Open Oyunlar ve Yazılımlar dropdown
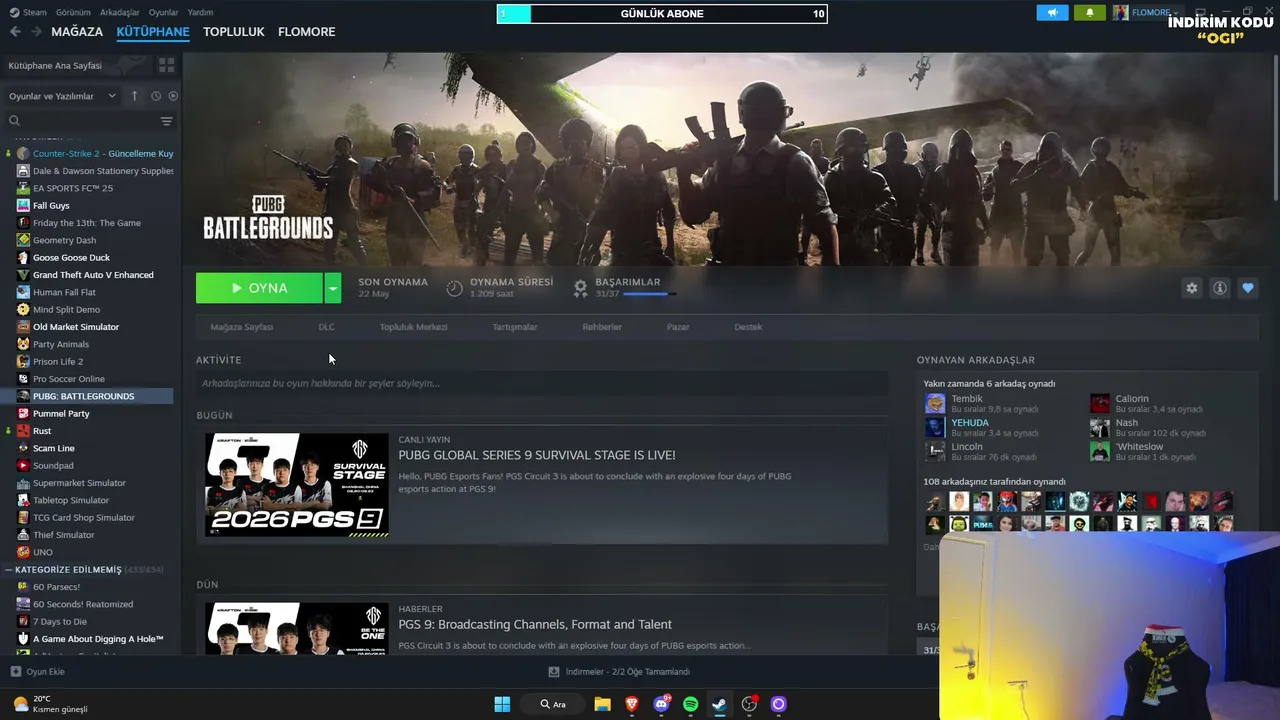This screenshot has height=720, width=1280. tap(63, 96)
